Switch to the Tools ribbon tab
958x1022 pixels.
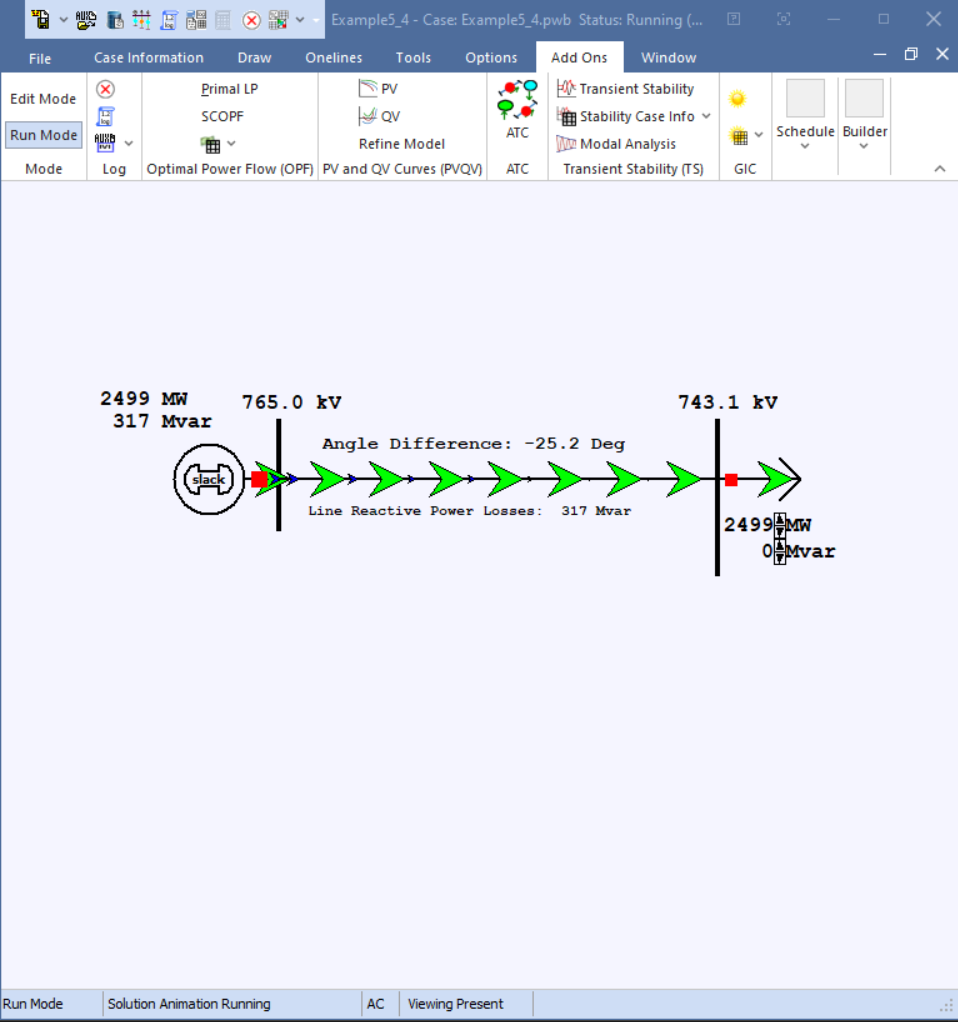click(413, 57)
